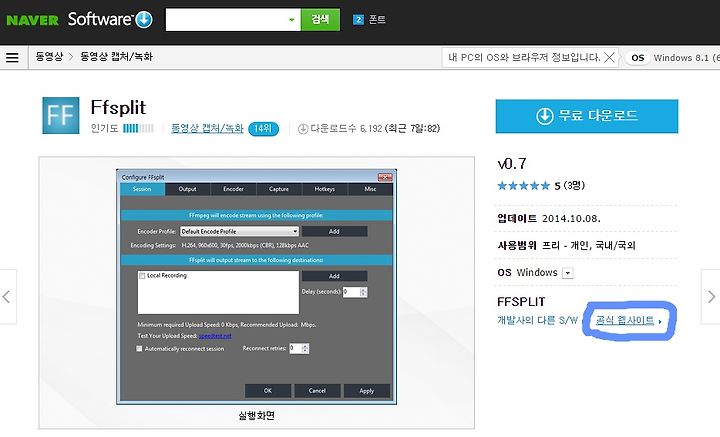The width and height of the screenshot is (720, 437).
Task: Click the Windows 8.1 OS text
Action: click(x=686, y=58)
